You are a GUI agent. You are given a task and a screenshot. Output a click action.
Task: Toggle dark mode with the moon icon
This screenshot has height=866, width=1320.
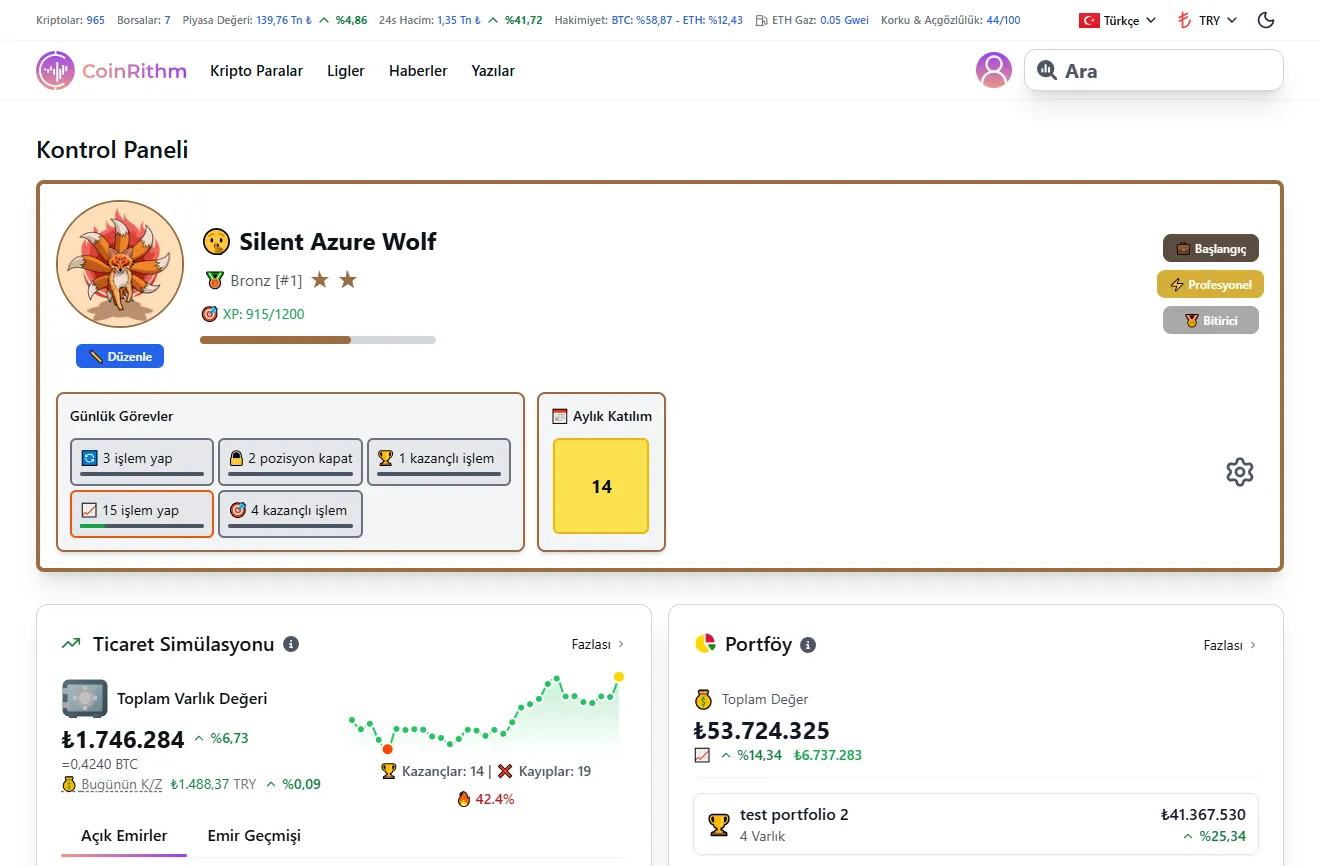pyautogui.click(x=1265, y=19)
